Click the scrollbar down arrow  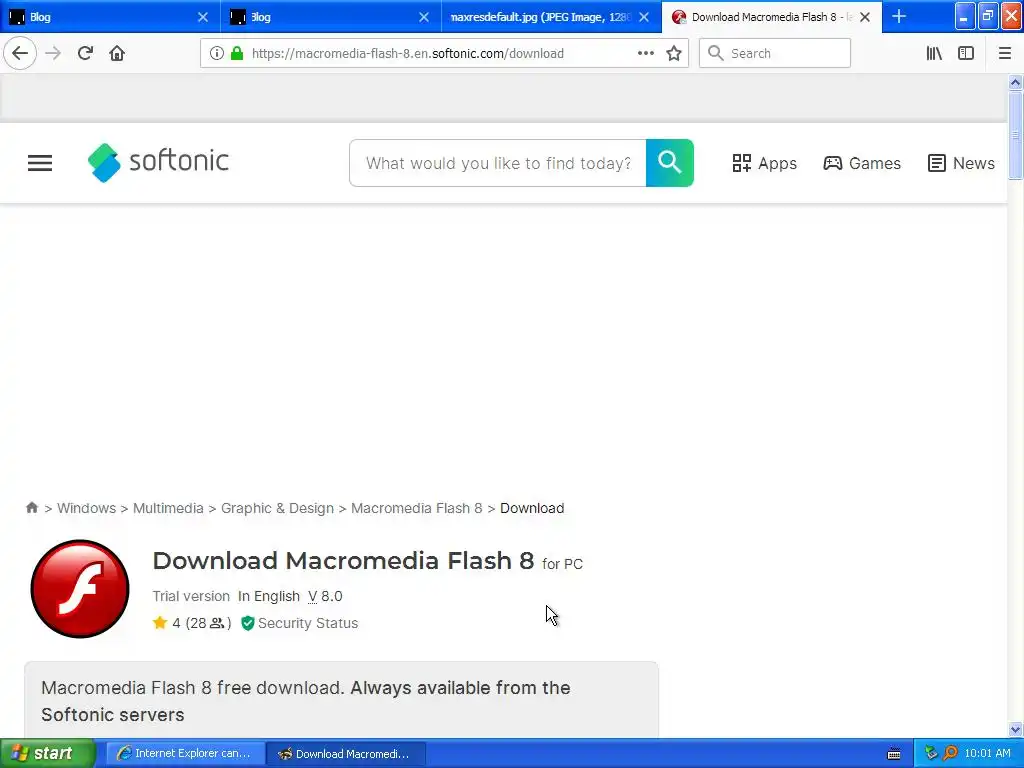coord(1015,729)
